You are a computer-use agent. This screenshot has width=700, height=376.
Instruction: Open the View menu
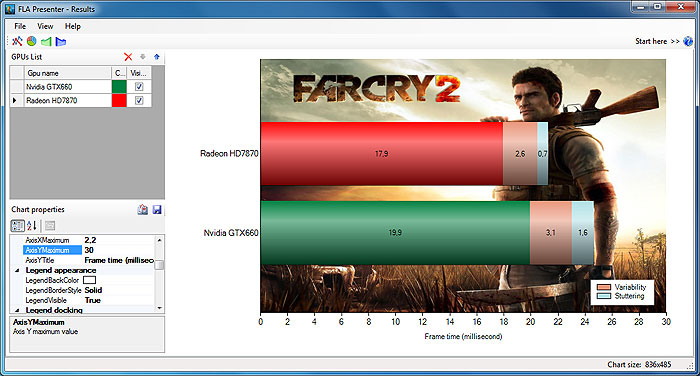pos(45,26)
